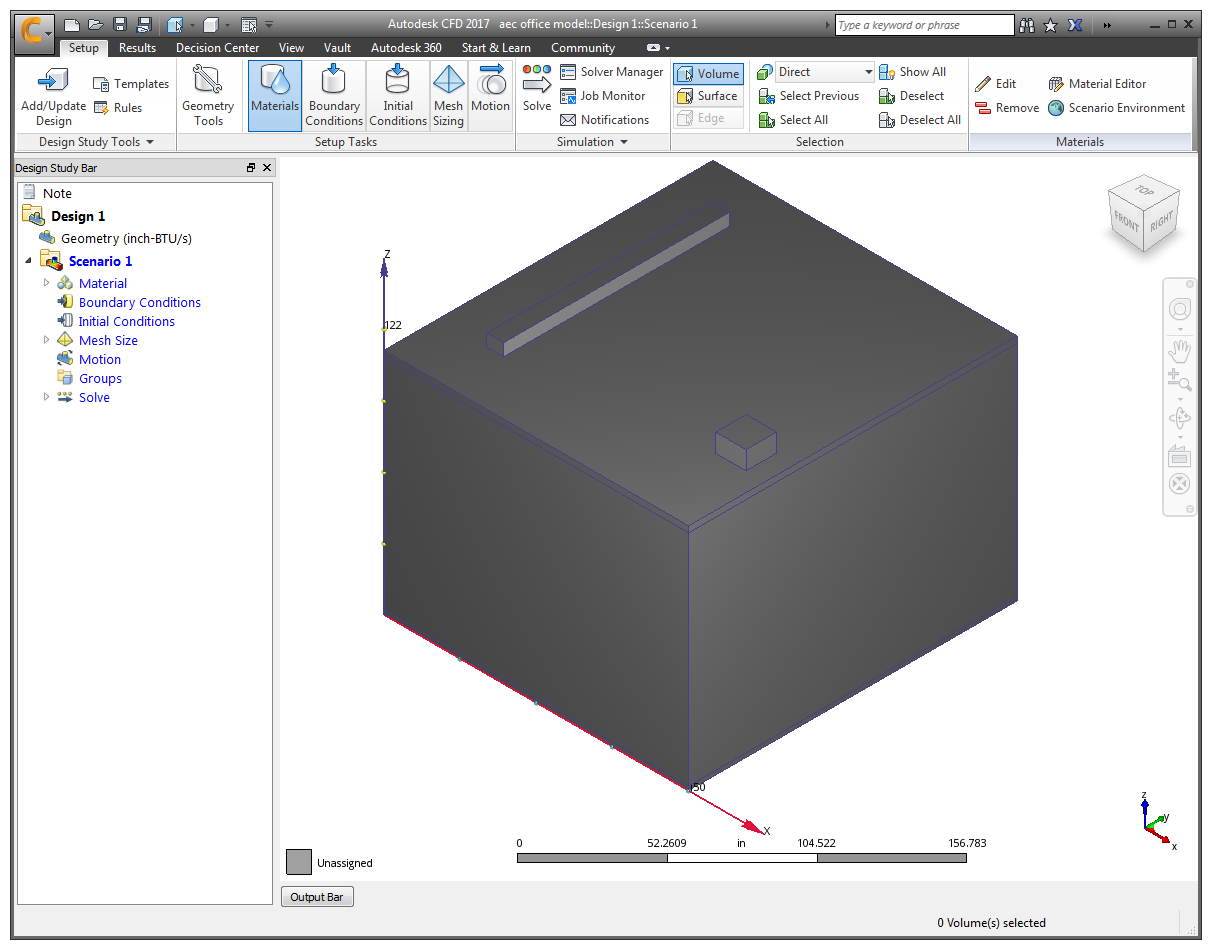Viewport: 1212px width, 950px height.
Task: Switch to the Results ribbon tab
Action: pyautogui.click(x=137, y=48)
